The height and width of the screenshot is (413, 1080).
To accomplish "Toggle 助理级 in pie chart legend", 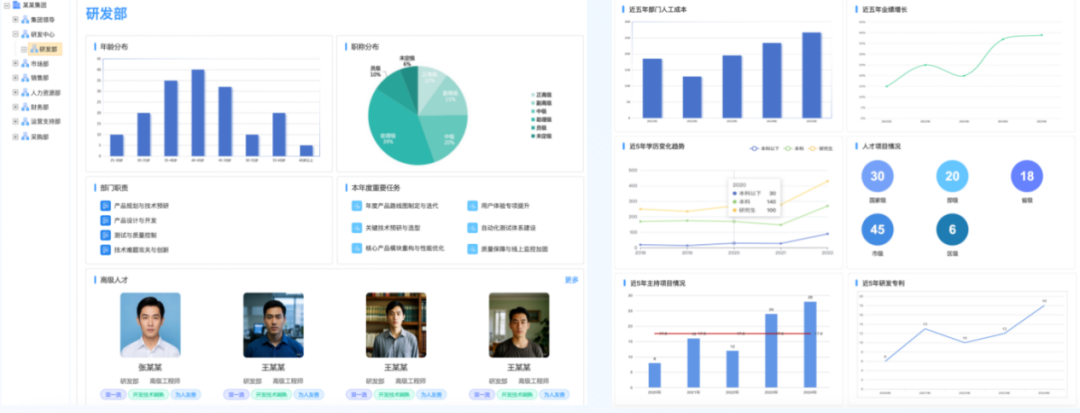I will tap(541, 120).
